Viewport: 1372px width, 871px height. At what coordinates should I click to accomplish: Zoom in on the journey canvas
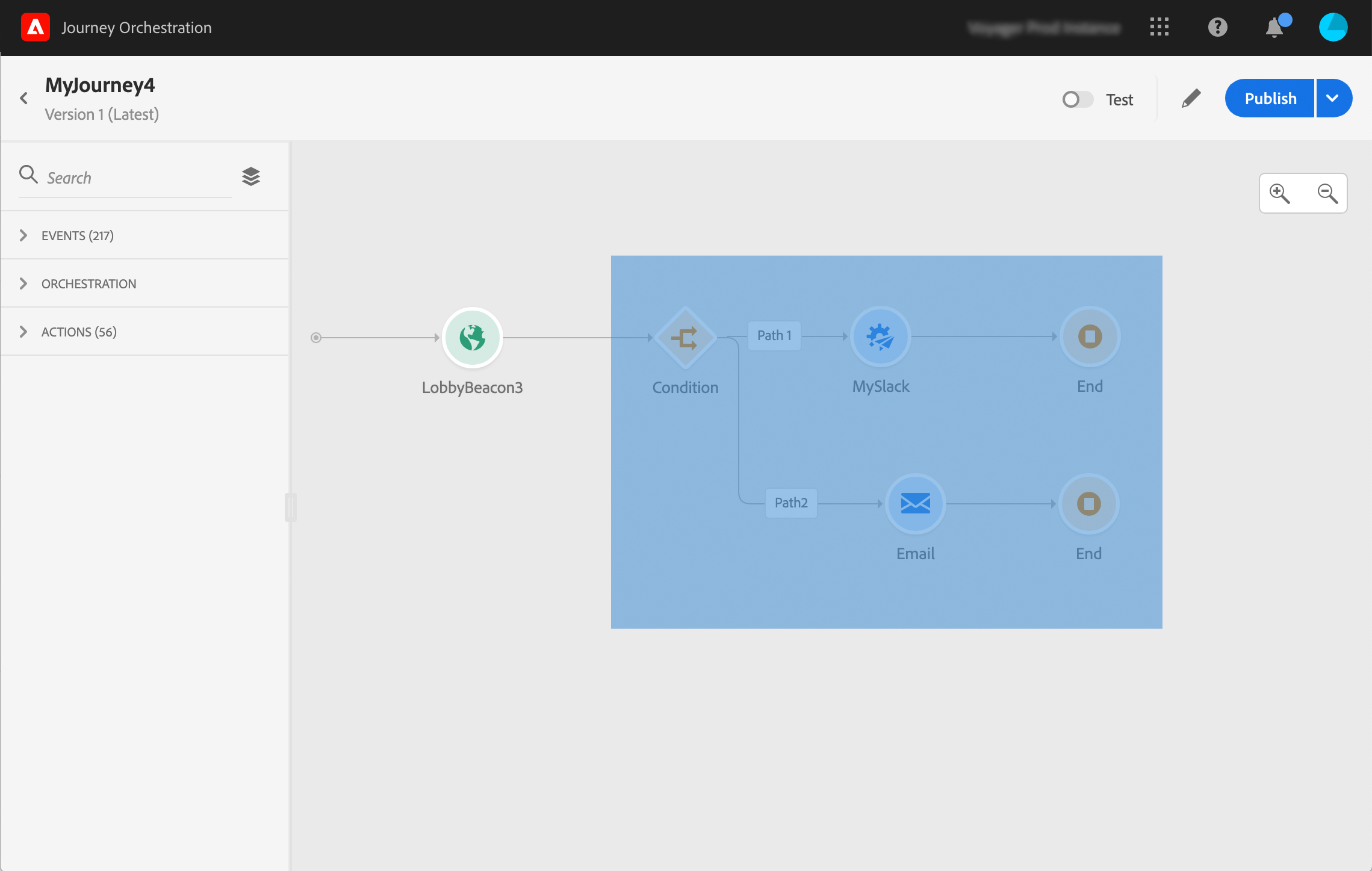1279,193
